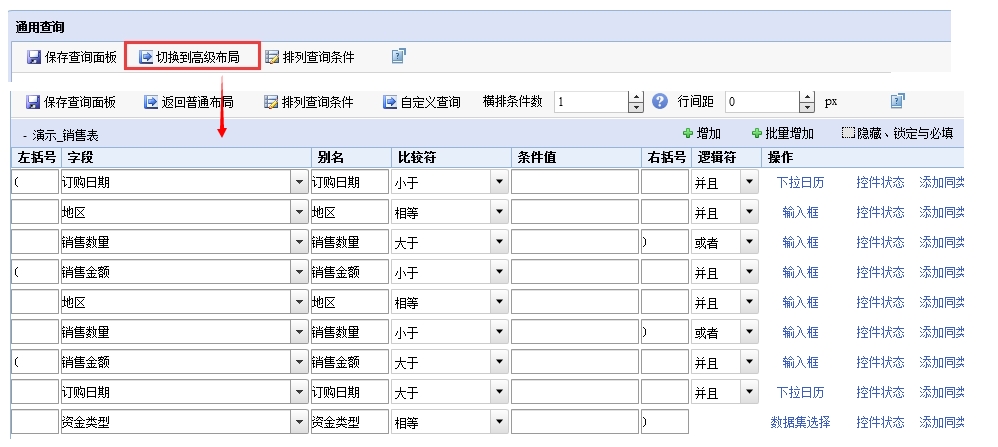The image size is (998, 447).
Task: Click the help document icon beside the px field
Action: tap(897, 101)
